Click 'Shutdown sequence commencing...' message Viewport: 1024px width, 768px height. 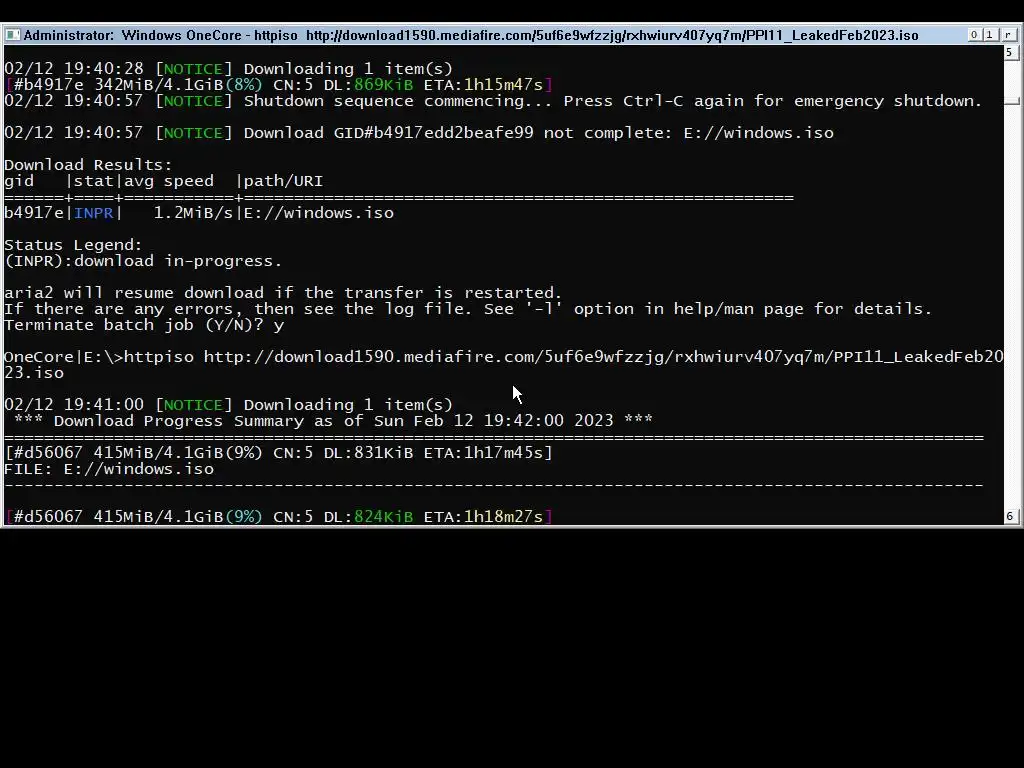point(398,101)
